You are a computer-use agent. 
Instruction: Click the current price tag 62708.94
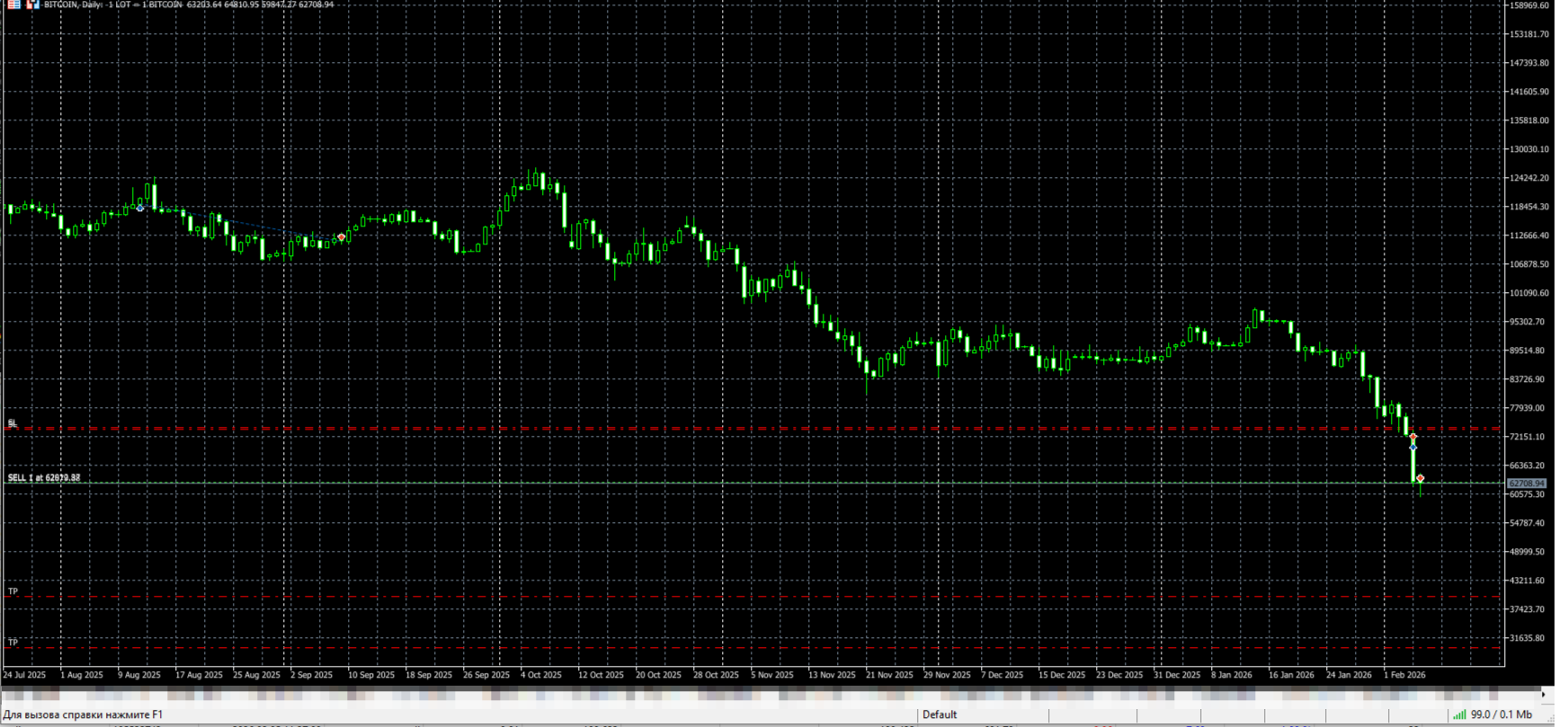[1526, 483]
